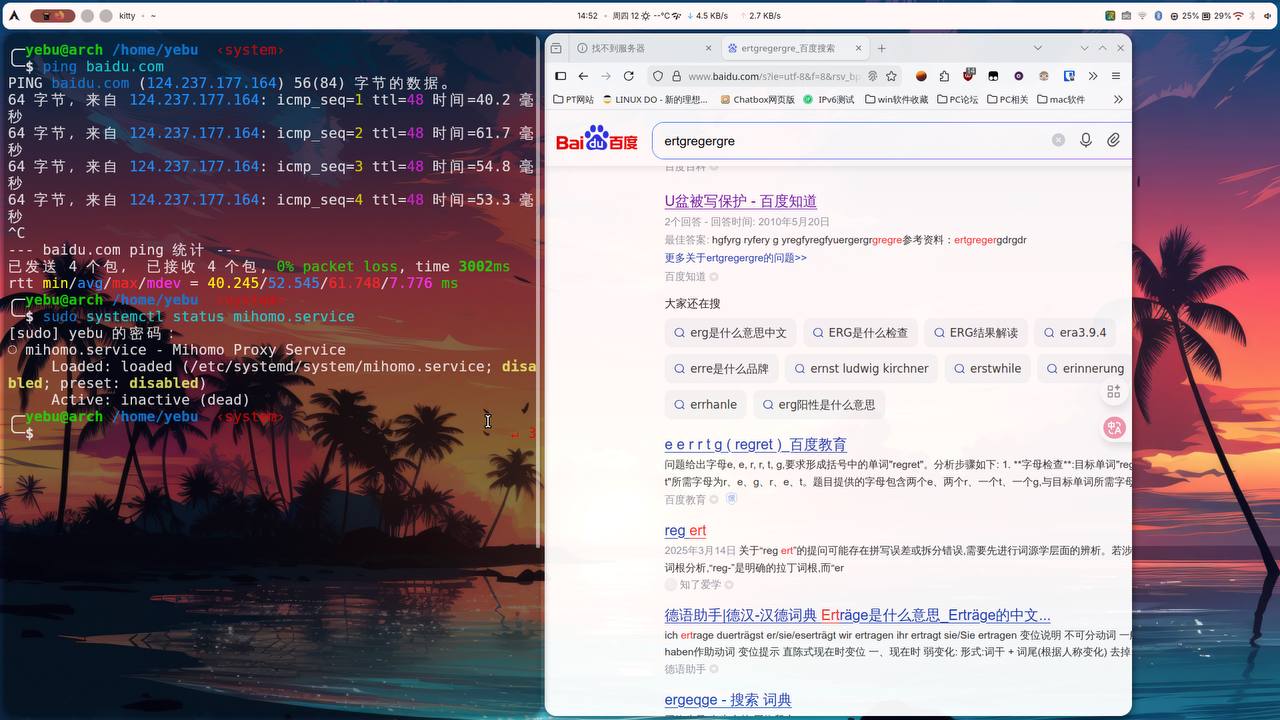Expand hidden bookmarks with the bookmarks chevron
Screen dimensions: 1280x720
(x=1117, y=100)
